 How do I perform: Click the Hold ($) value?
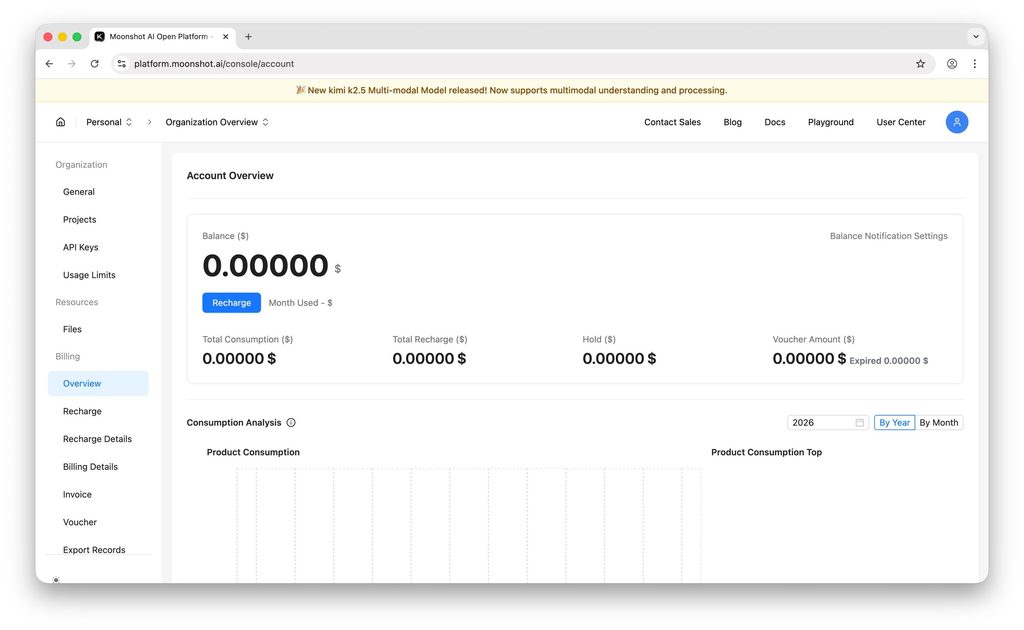[619, 358]
